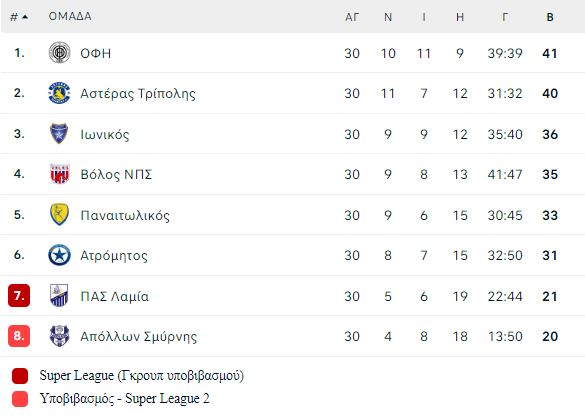Select the ΠΑΣ Λαμία club crest
Screen dimensions: 585x416
tap(59, 295)
